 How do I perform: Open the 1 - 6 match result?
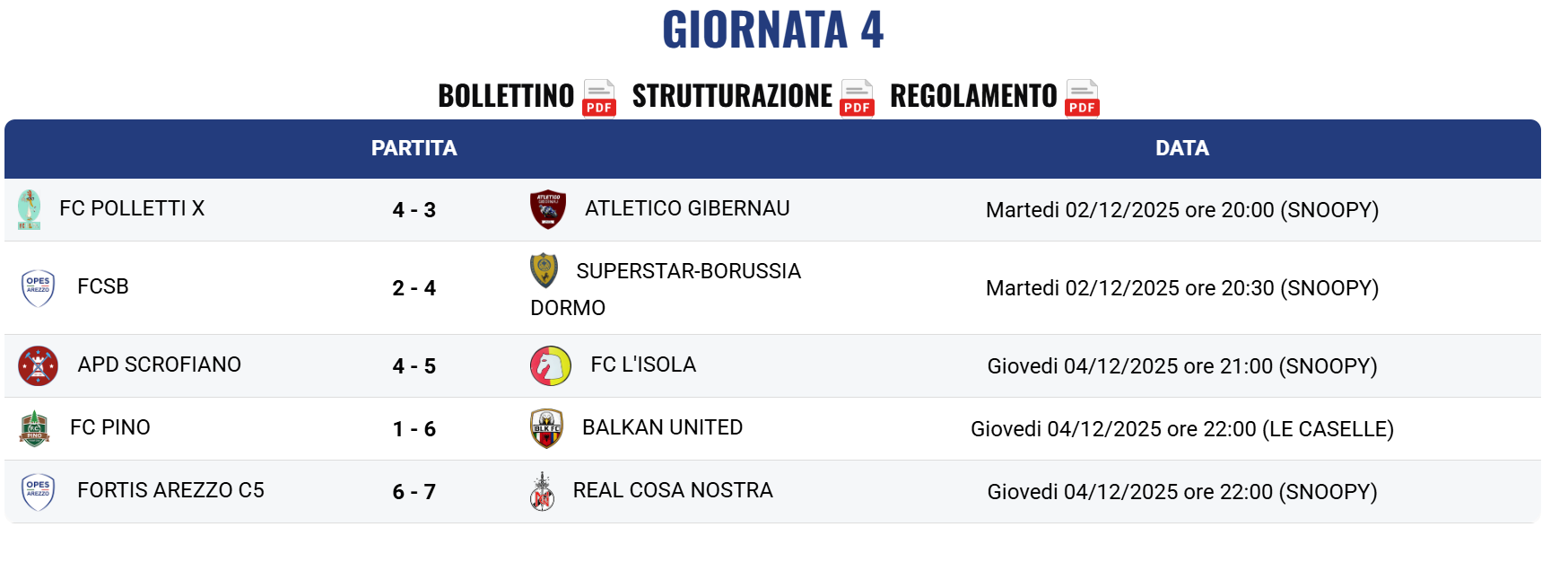click(x=414, y=429)
